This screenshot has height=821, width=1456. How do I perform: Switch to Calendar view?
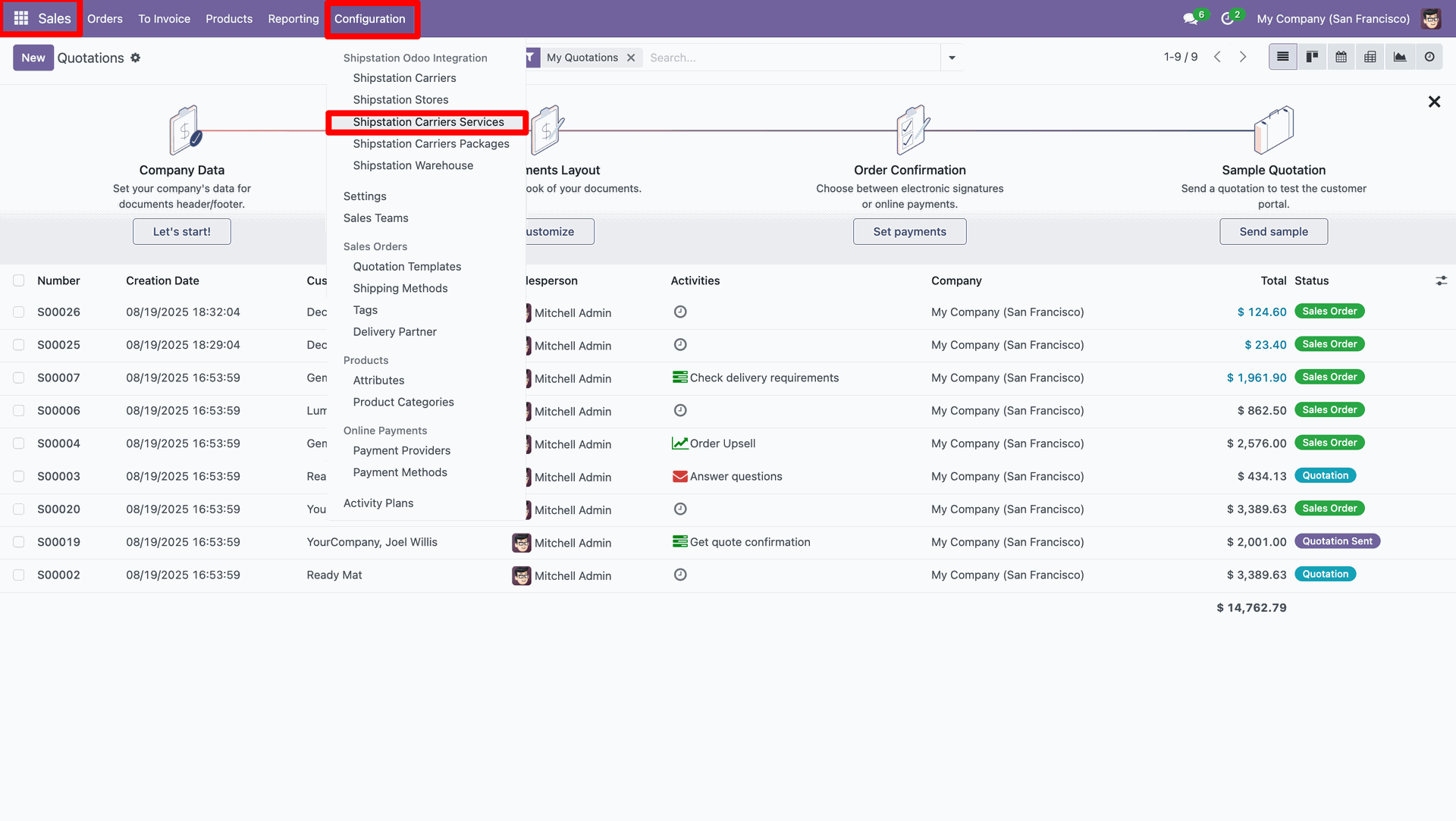tap(1341, 57)
